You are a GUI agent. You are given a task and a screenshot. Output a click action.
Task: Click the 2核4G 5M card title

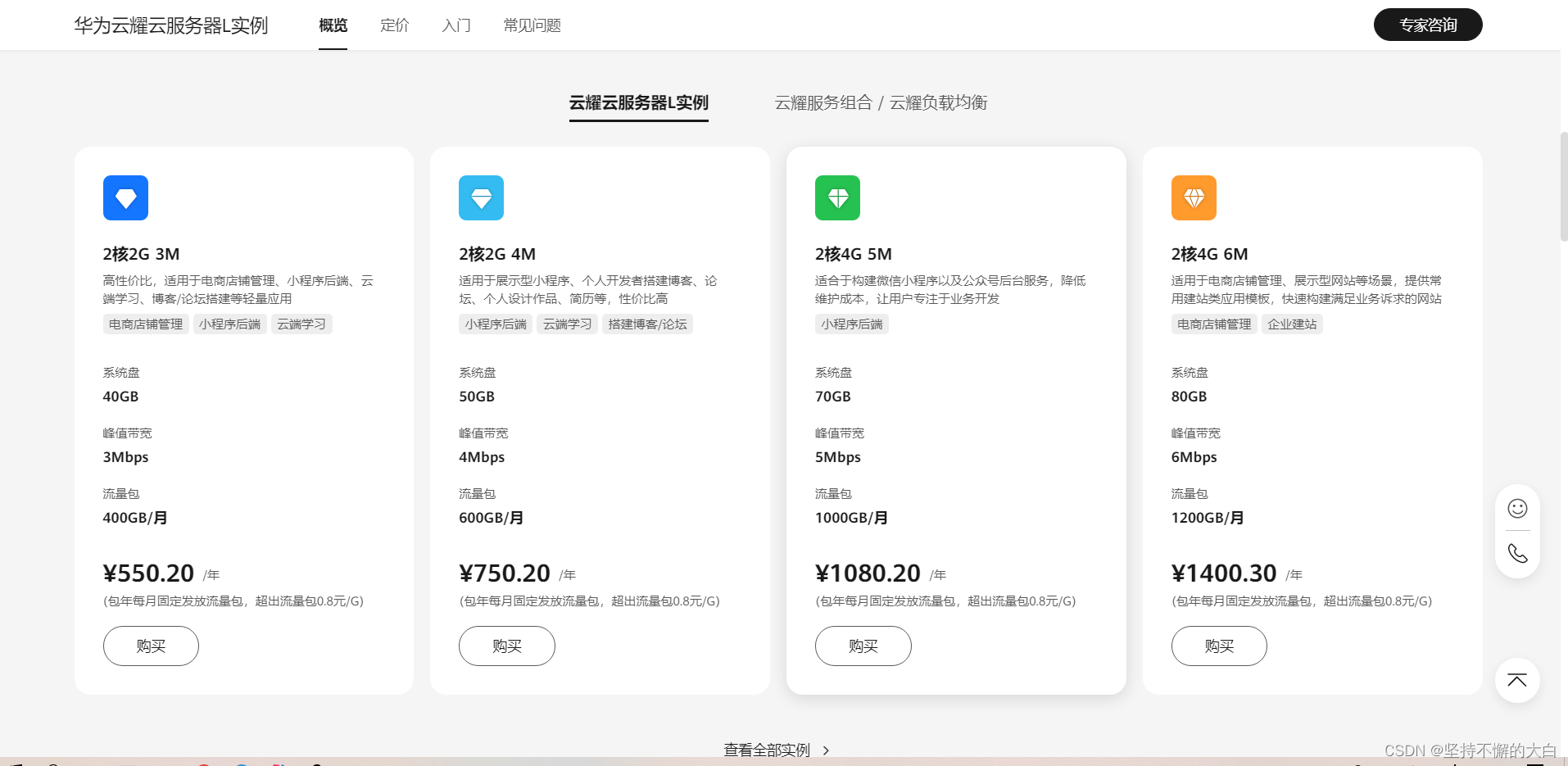point(854,254)
